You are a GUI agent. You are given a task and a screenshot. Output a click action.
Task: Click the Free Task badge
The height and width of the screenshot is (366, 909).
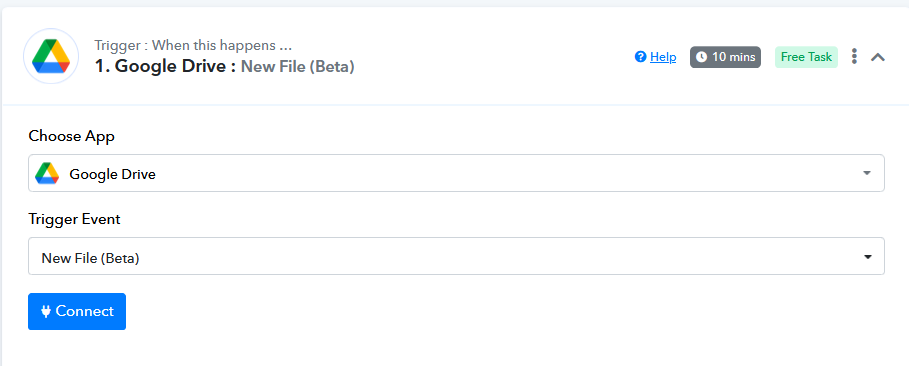(x=806, y=57)
